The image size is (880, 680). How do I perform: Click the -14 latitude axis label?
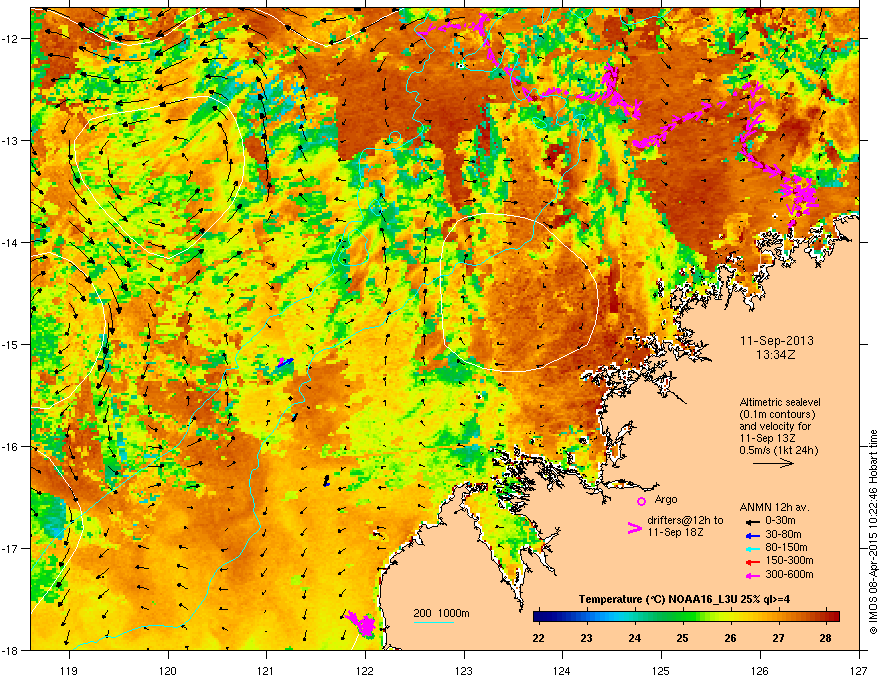tap(10, 242)
